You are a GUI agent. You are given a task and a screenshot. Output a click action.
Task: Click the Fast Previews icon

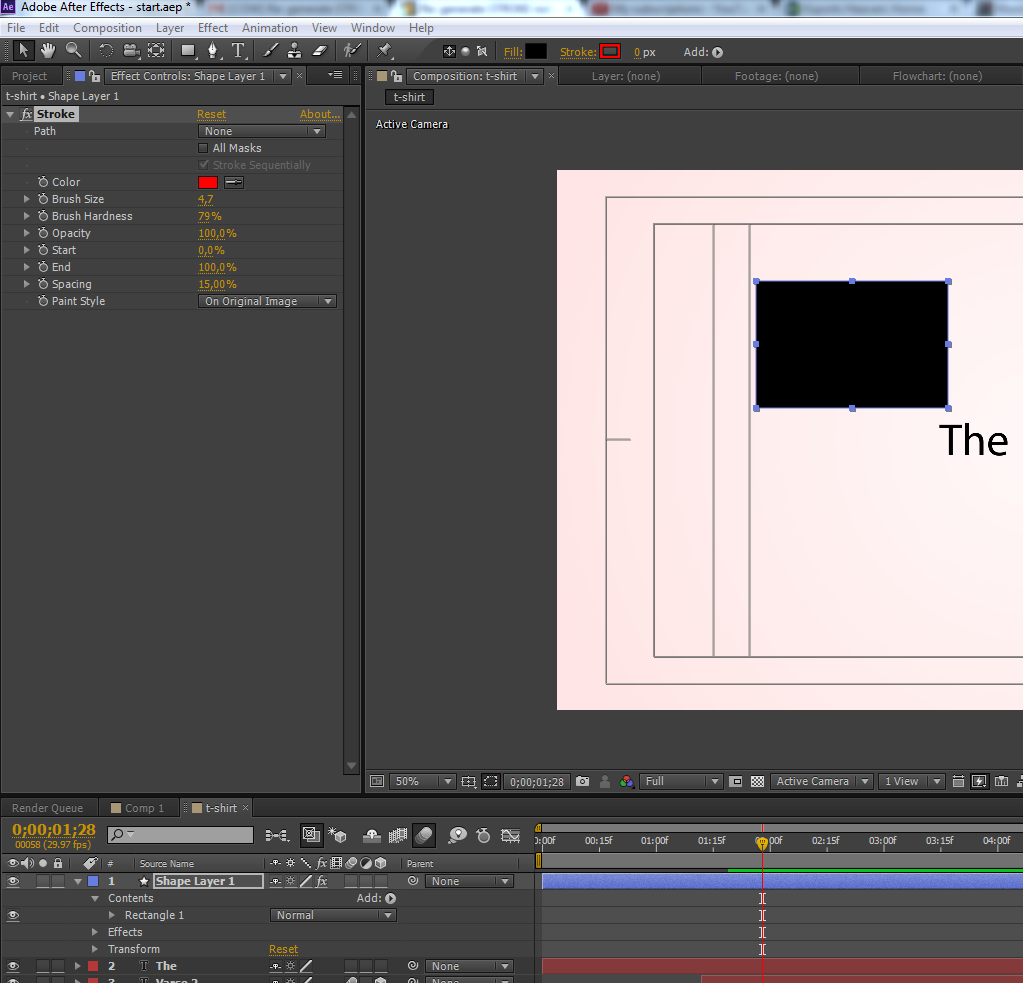click(979, 781)
